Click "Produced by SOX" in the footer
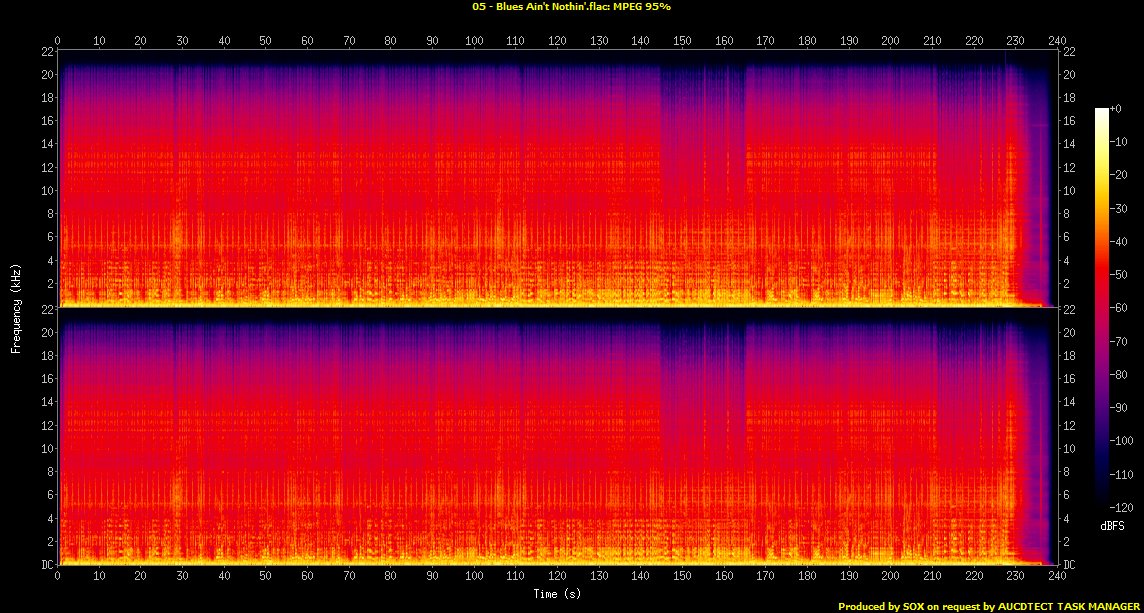The width and height of the screenshot is (1144, 613). tap(881, 606)
